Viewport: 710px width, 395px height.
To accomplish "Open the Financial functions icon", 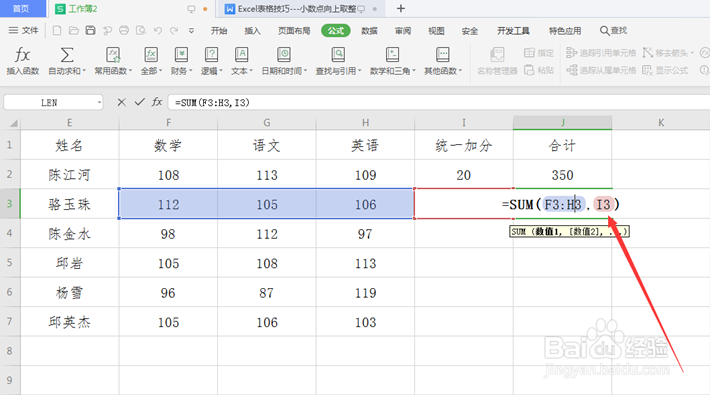I will (x=181, y=55).
